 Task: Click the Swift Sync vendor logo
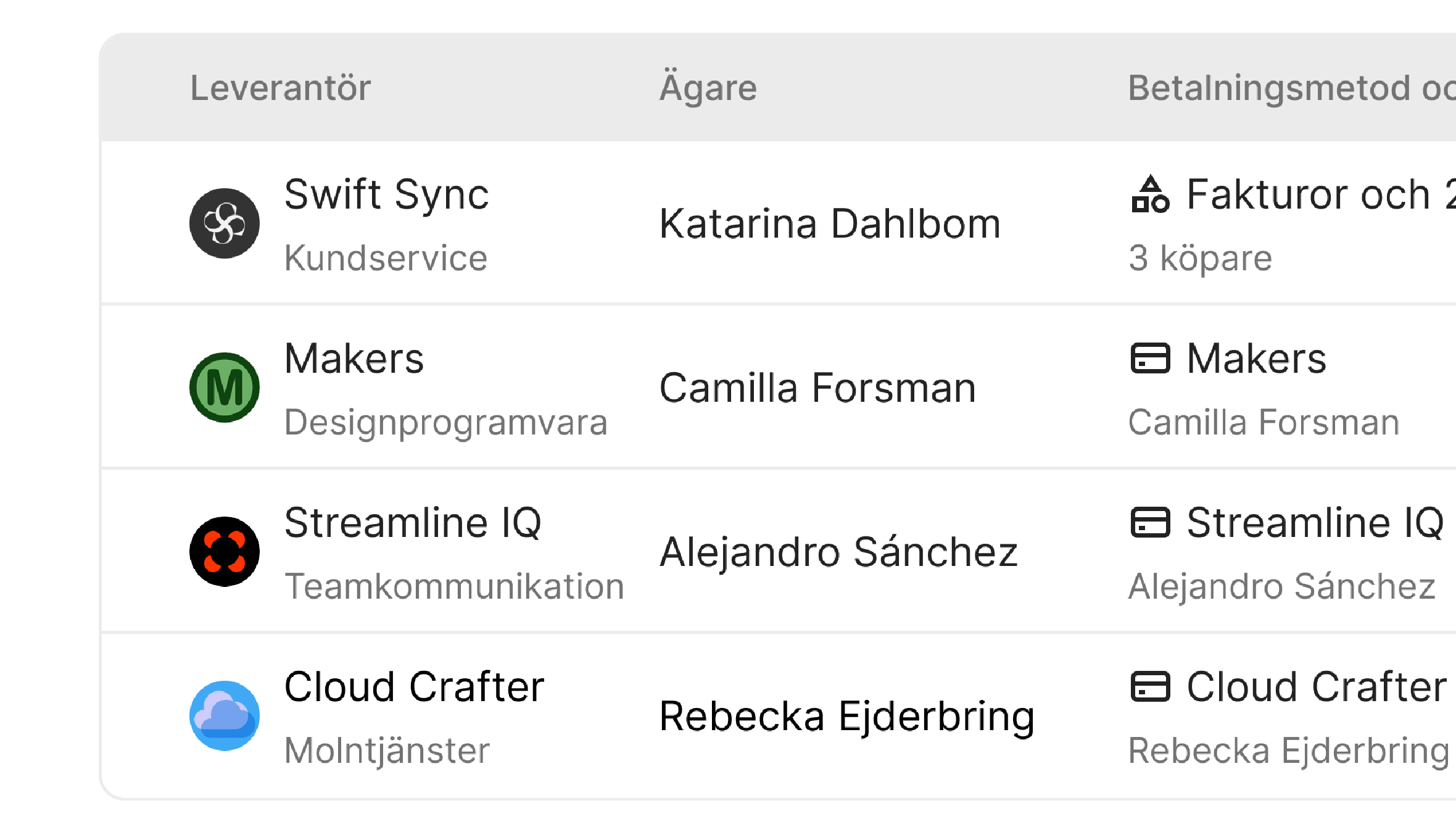225,223
